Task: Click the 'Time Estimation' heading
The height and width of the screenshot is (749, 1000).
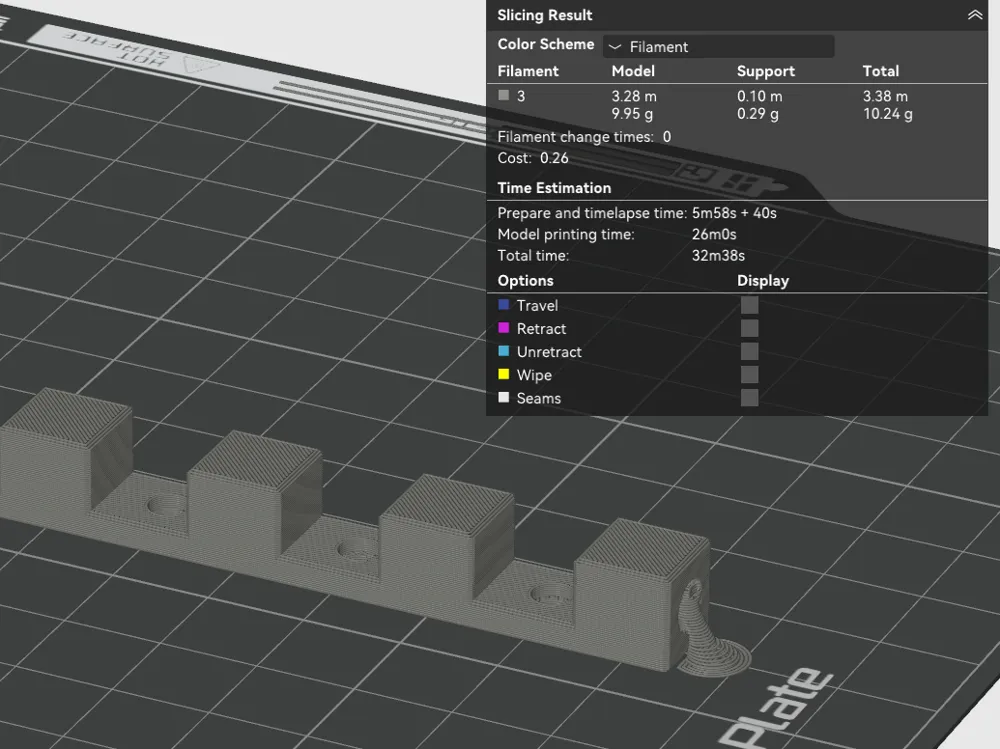Action: [x=554, y=188]
